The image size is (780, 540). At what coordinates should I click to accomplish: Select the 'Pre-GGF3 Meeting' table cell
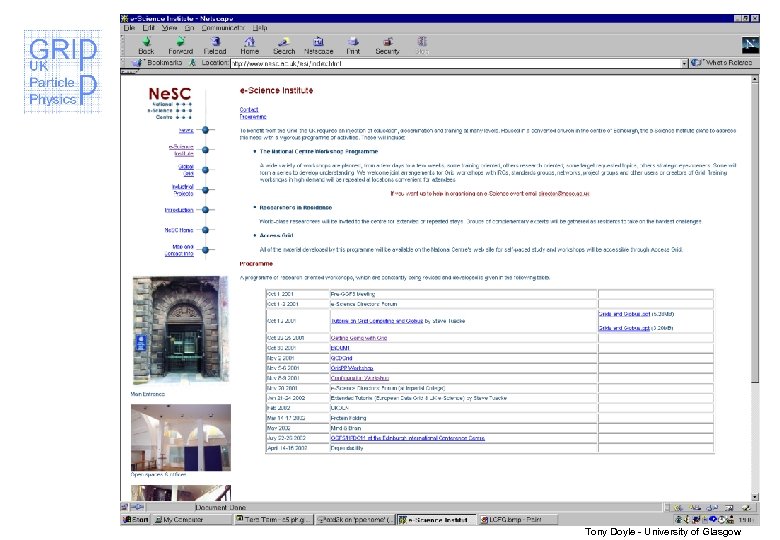(463, 294)
